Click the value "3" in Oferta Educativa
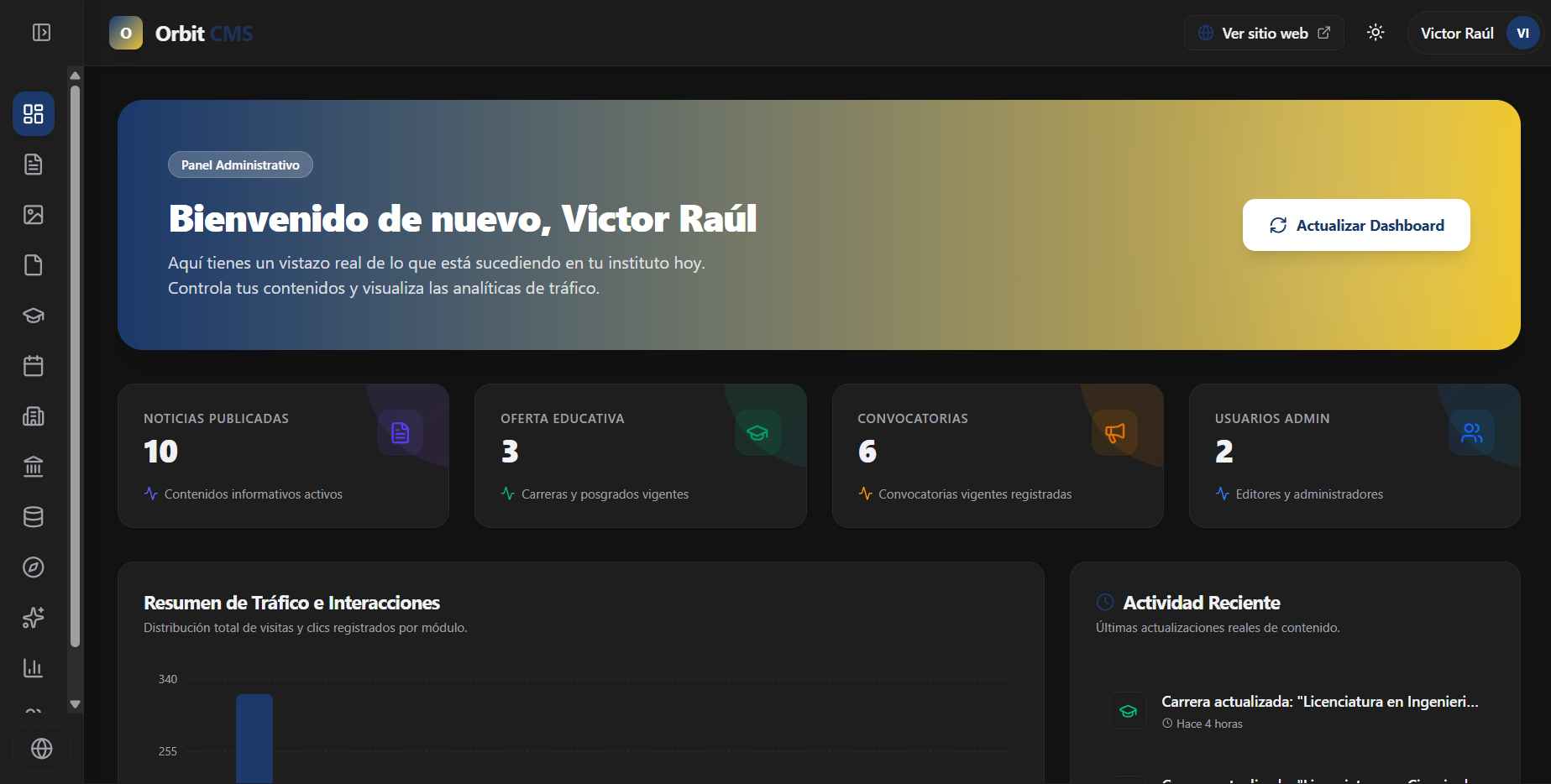Viewport: 1551px width, 784px height. pos(510,452)
